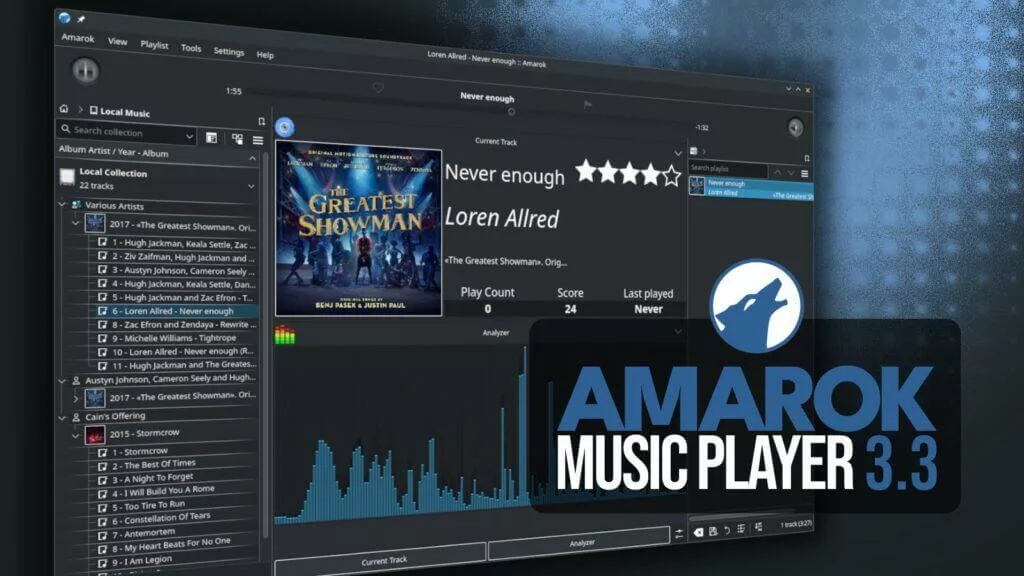
Task: Click the Local Music breadcrumb
Action: pos(120,112)
